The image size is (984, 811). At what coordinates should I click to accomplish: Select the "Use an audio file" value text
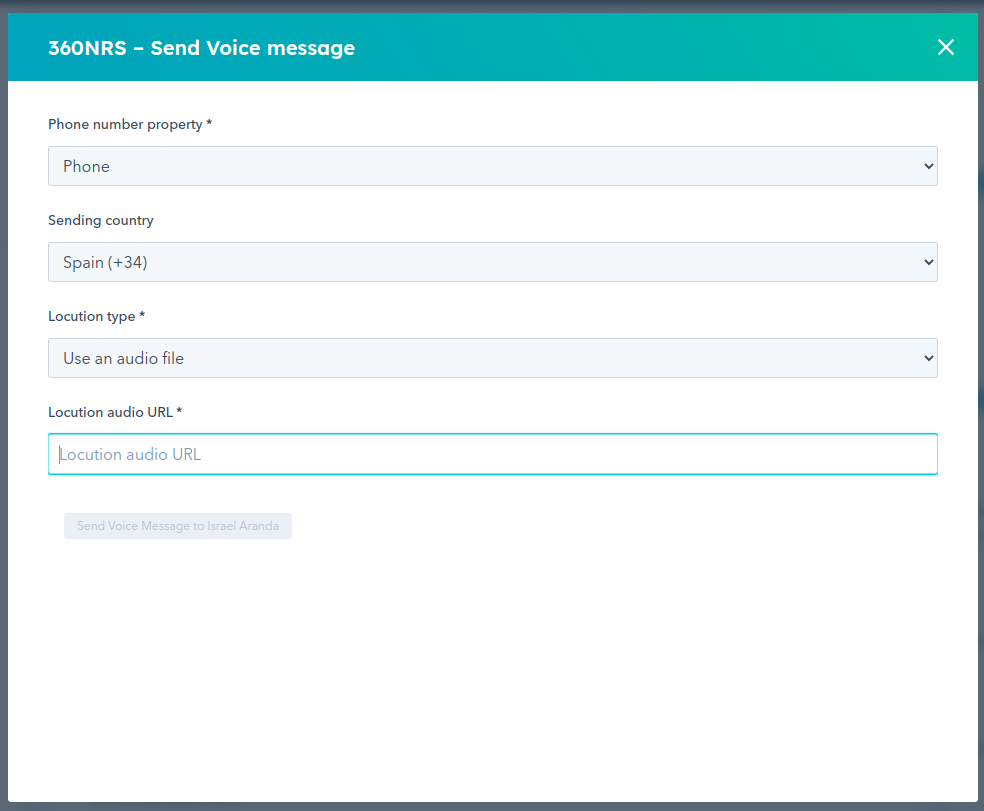pyautogui.click(x=123, y=358)
